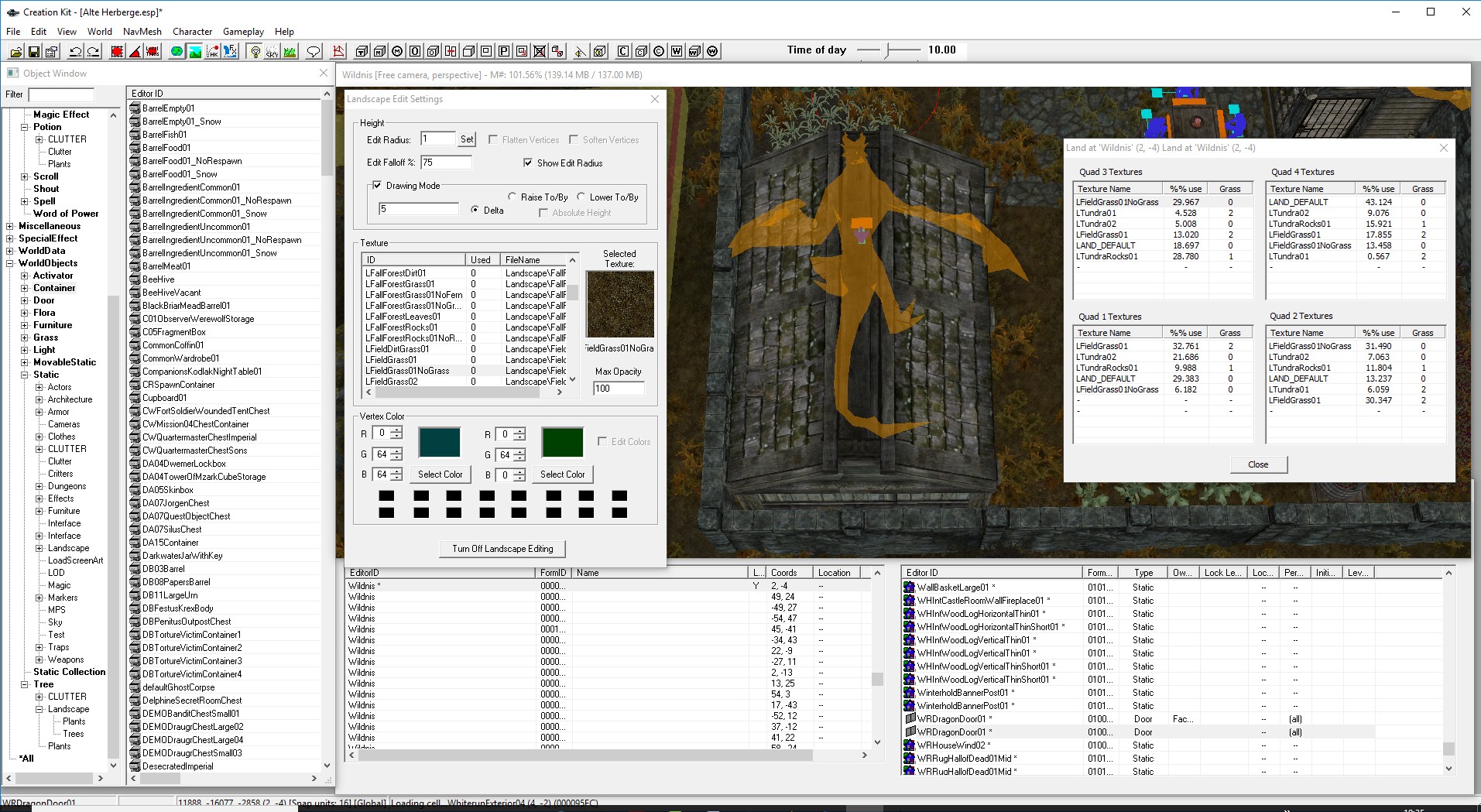Toggle the Sky toolbar icon

click(x=272, y=52)
